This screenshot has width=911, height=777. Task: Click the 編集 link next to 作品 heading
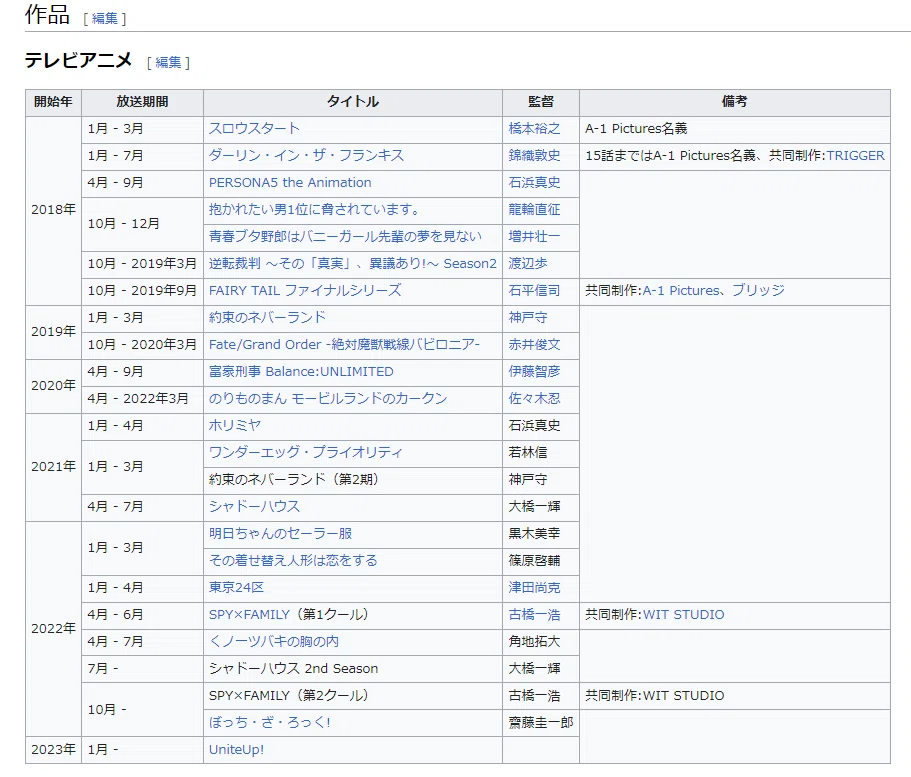(105, 19)
